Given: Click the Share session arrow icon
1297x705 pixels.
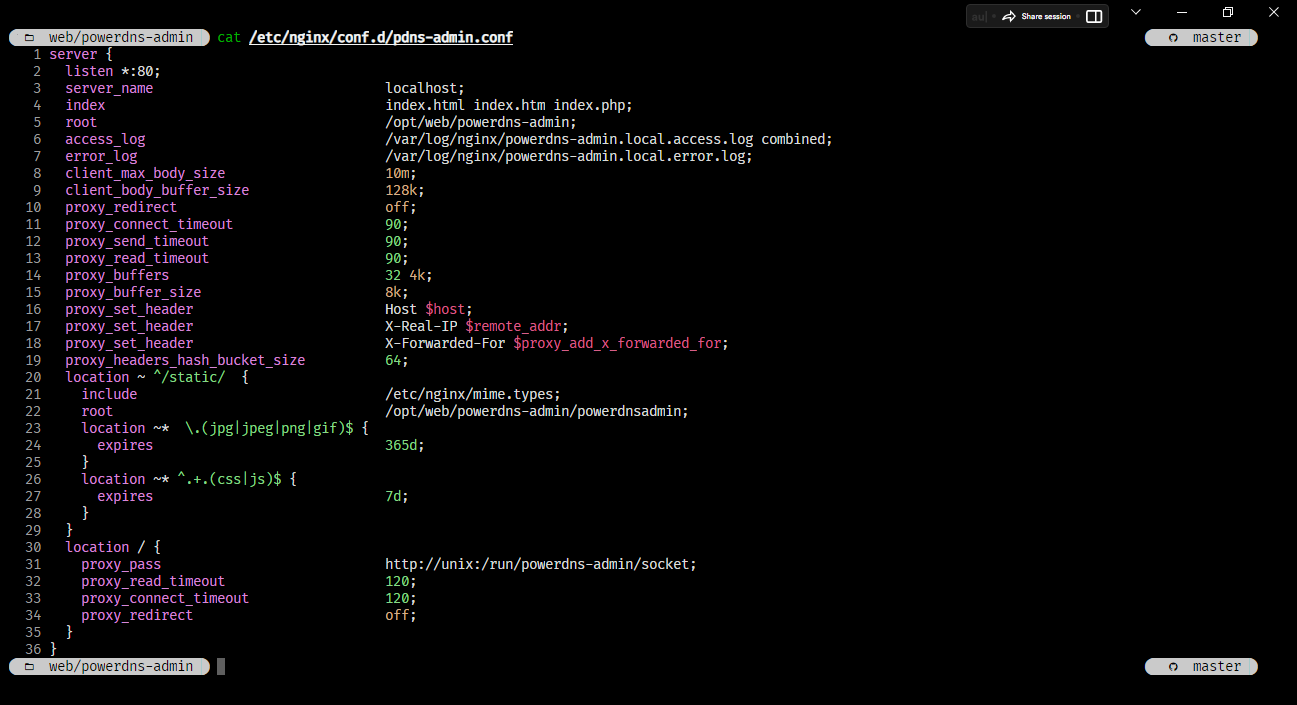Looking at the screenshot, I should click(x=1008, y=16).
